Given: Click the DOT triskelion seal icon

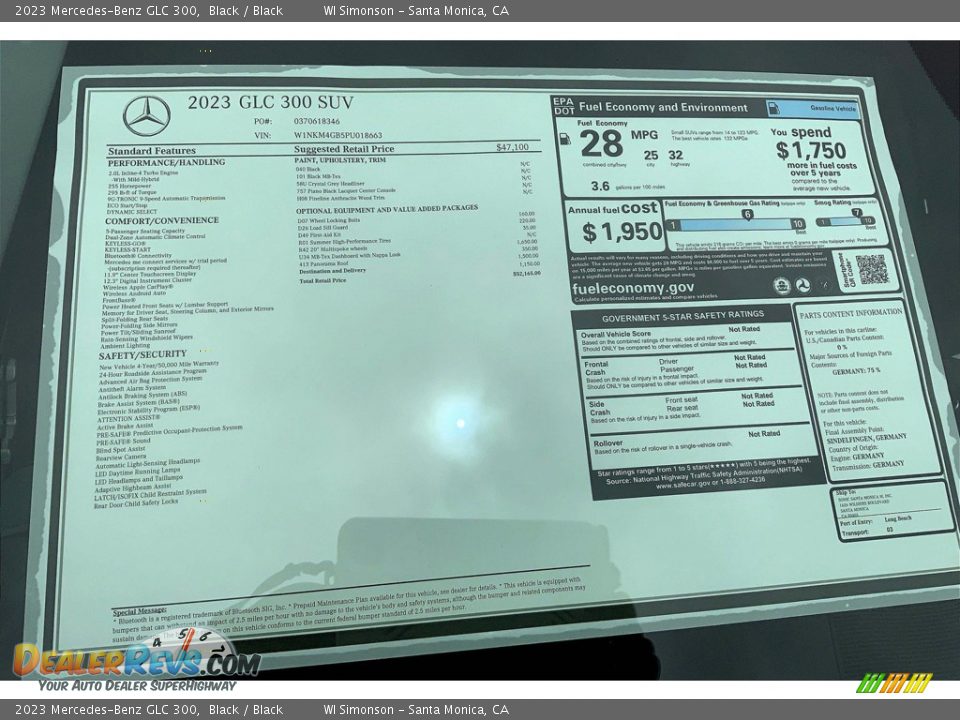Looking at the screenshot, I should tap(803, 285).
